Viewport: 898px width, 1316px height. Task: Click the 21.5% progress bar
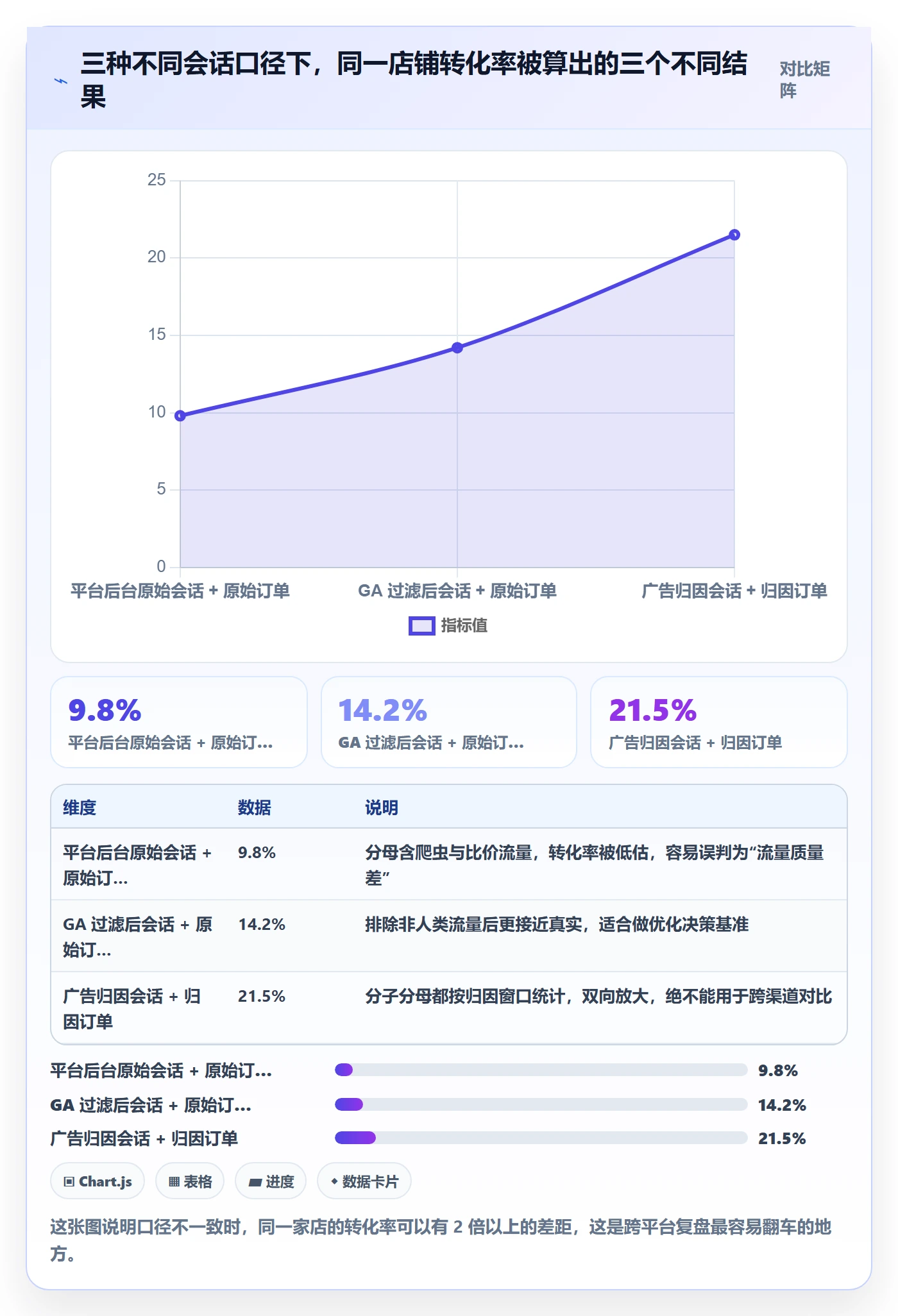pos(541,1138)
